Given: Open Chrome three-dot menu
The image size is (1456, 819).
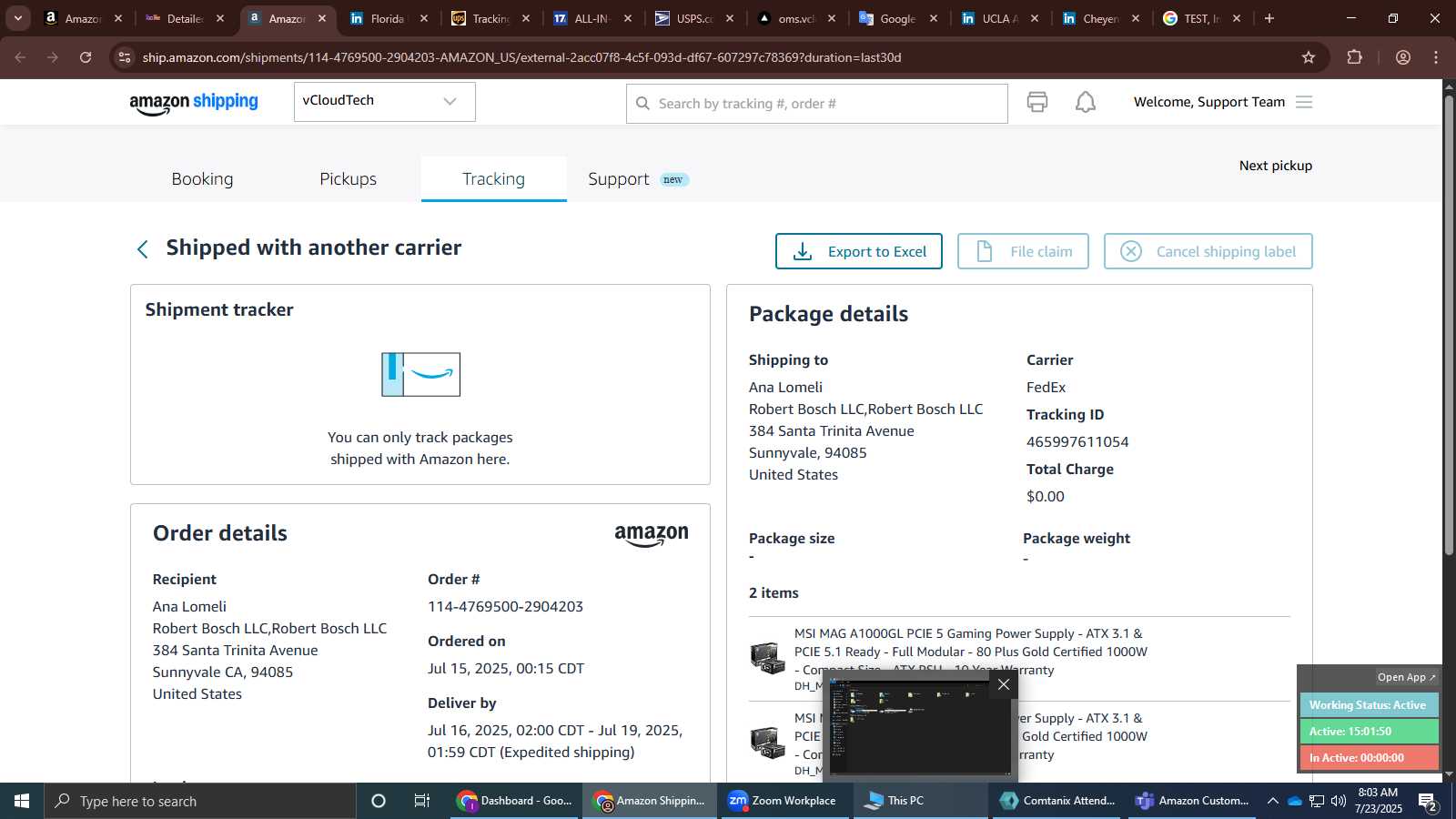Looking at the screenshot, I should coord(1436,57).
